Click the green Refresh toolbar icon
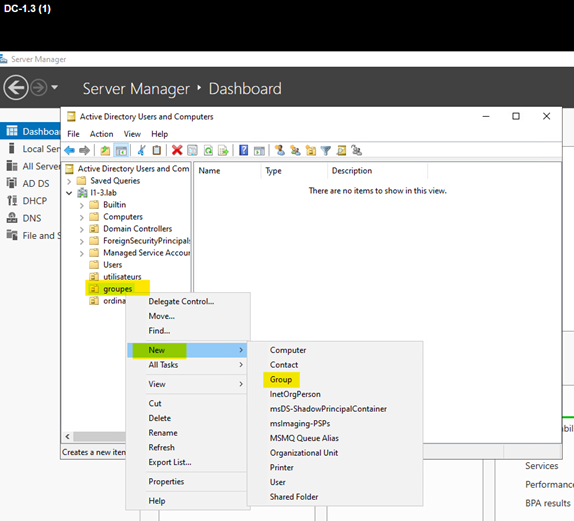574x521 pixels. coord(208,150)
